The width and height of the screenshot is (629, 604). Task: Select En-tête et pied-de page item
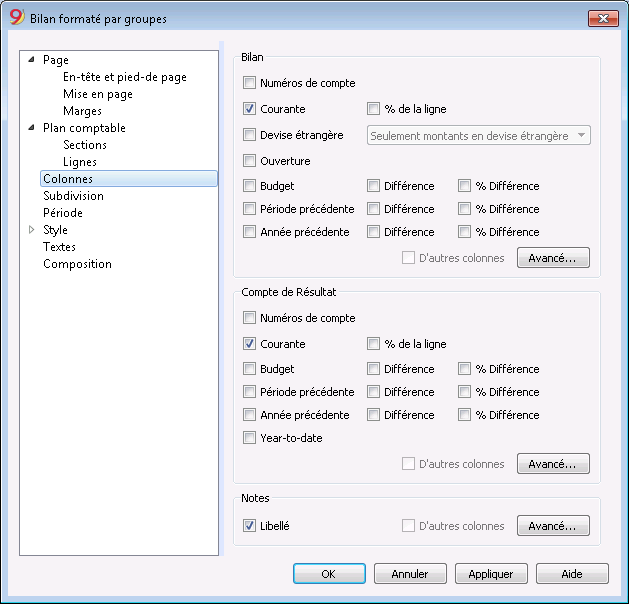click(125, 77)
